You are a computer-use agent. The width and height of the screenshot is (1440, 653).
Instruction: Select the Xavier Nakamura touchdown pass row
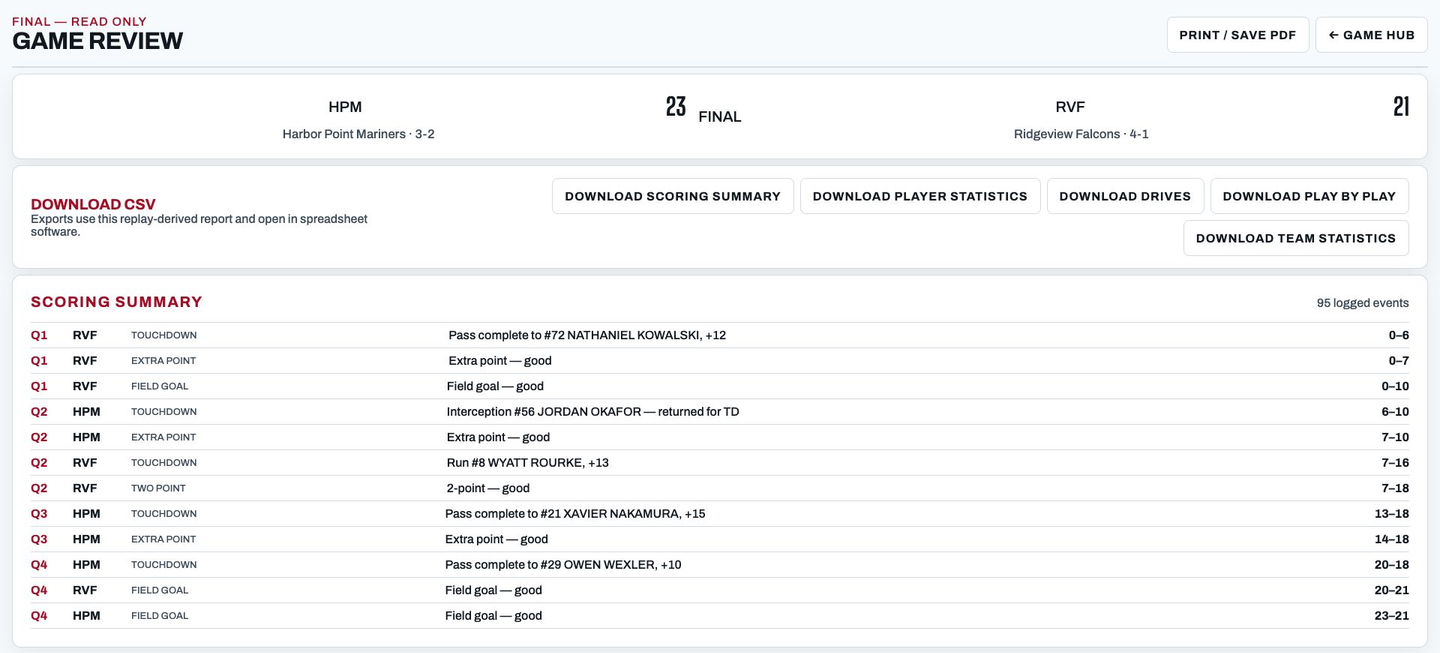coord(720,514)
